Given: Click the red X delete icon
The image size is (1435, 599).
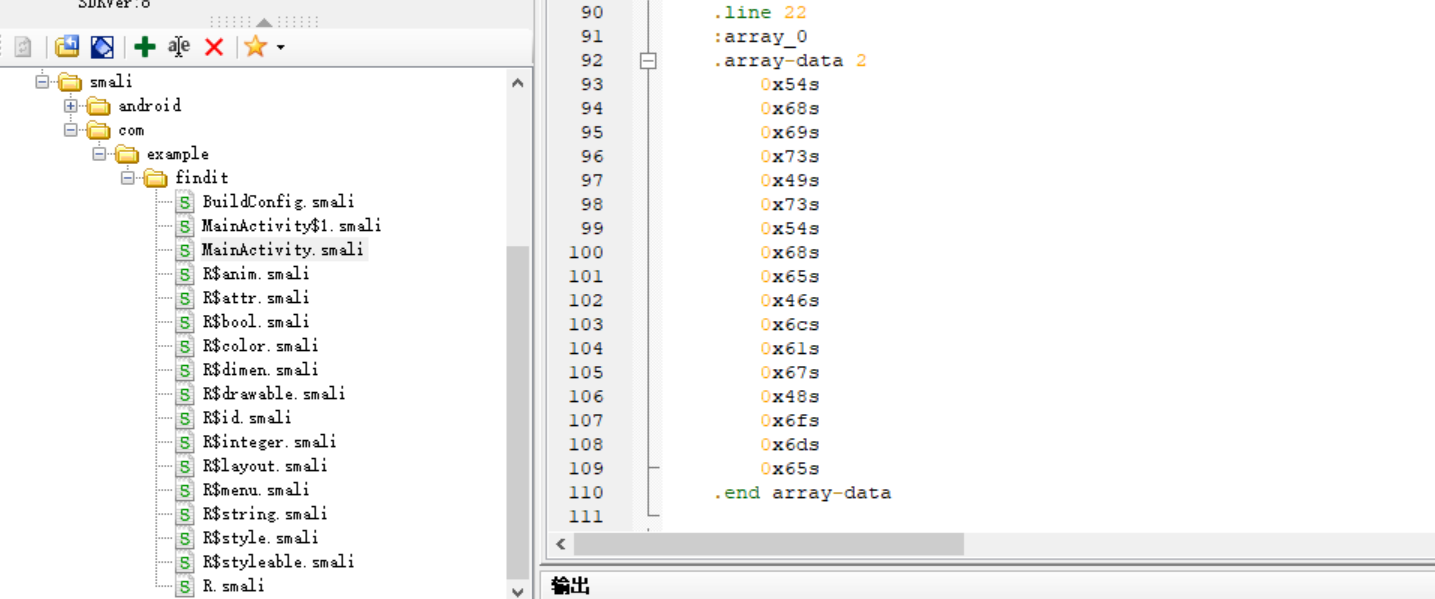Looking at the screenshot, I should click(213, 47).
